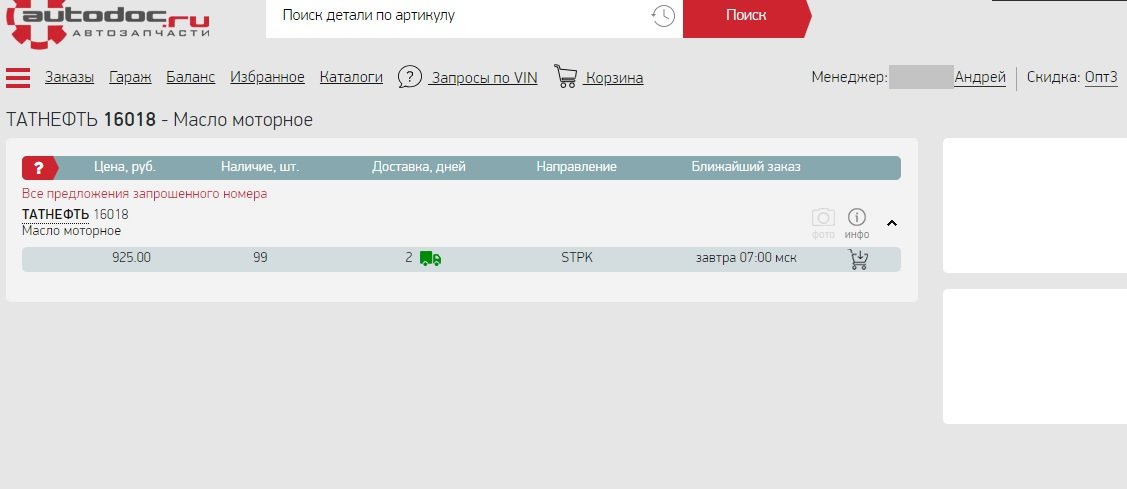Click the Доставка, дней column header

419,167
